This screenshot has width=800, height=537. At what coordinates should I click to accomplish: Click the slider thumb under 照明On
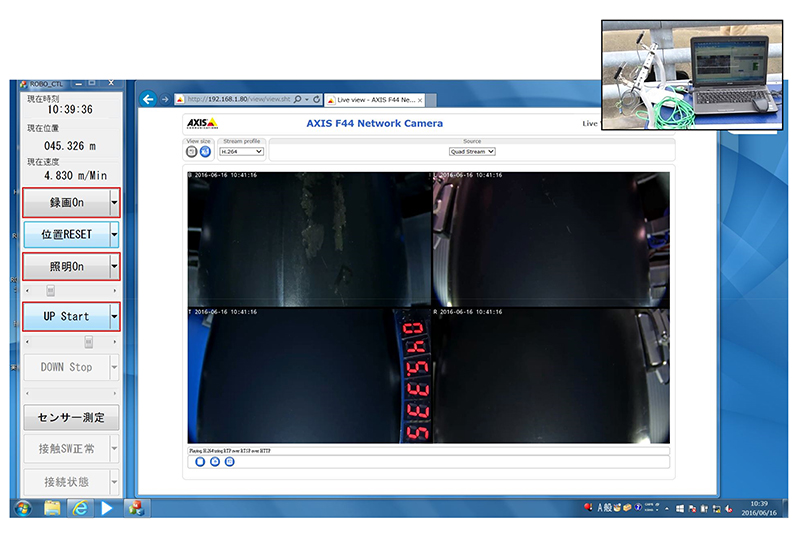[x=51, y=290]
